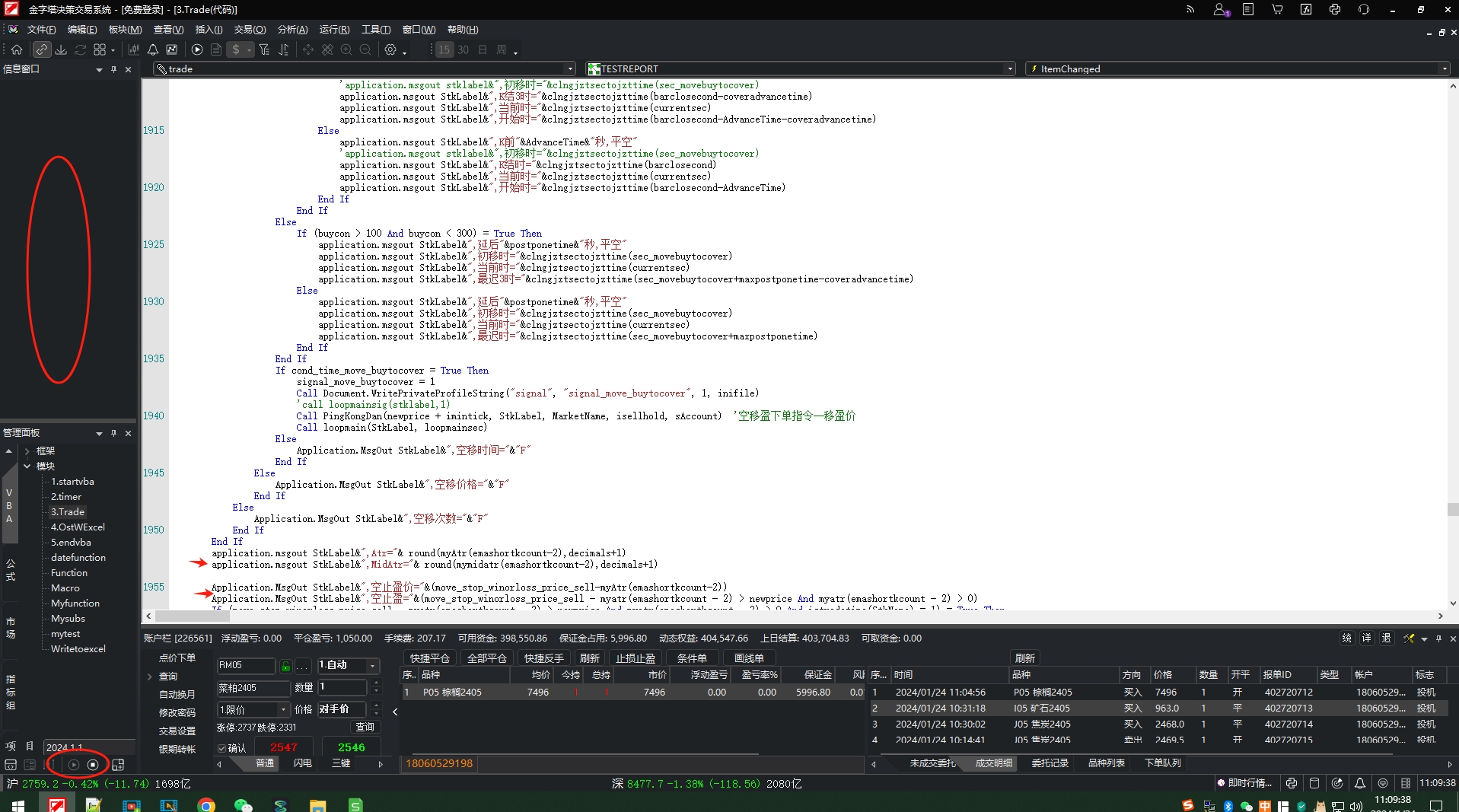Click the Home icon in the toolbar

click(17, 49)
